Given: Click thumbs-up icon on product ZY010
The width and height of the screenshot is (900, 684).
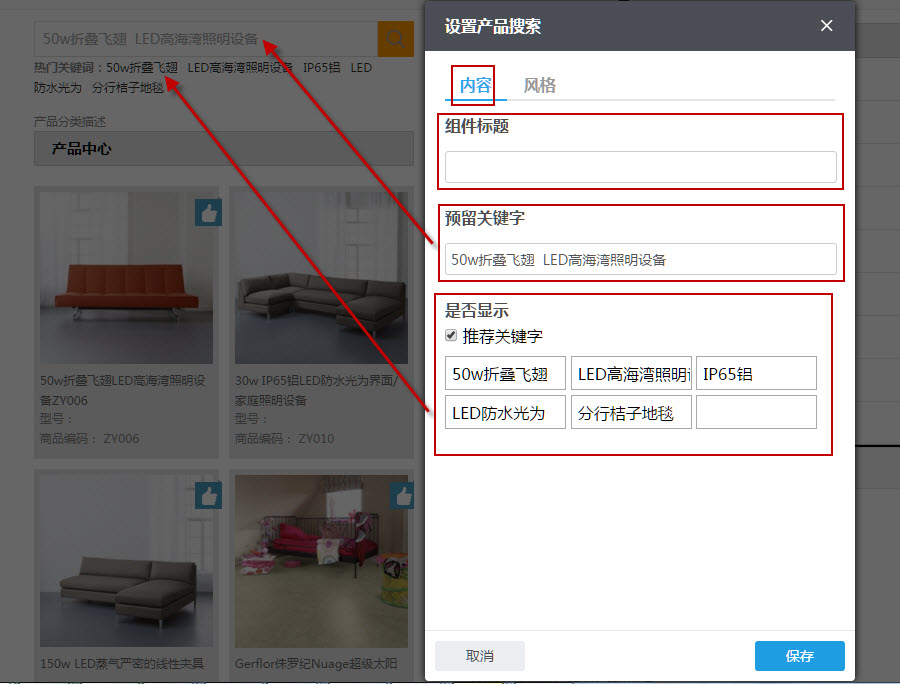Looking at the screenshot, I should [402, 212].
